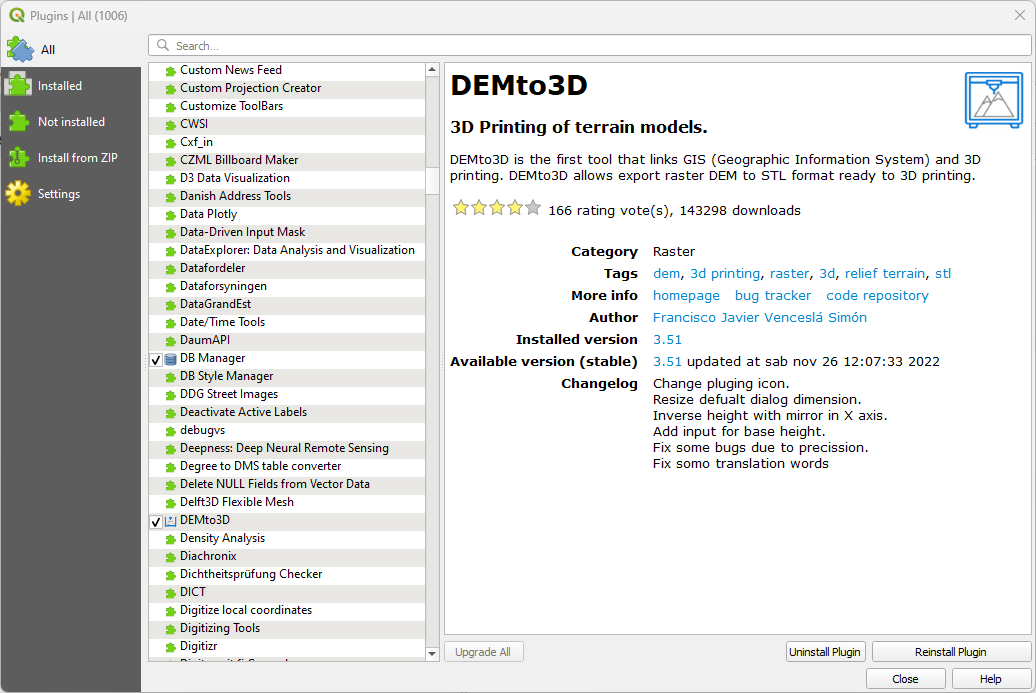Click the DB Manager database icon
1036x693 pixels.
pyautogui.click(x=170, y=359)
